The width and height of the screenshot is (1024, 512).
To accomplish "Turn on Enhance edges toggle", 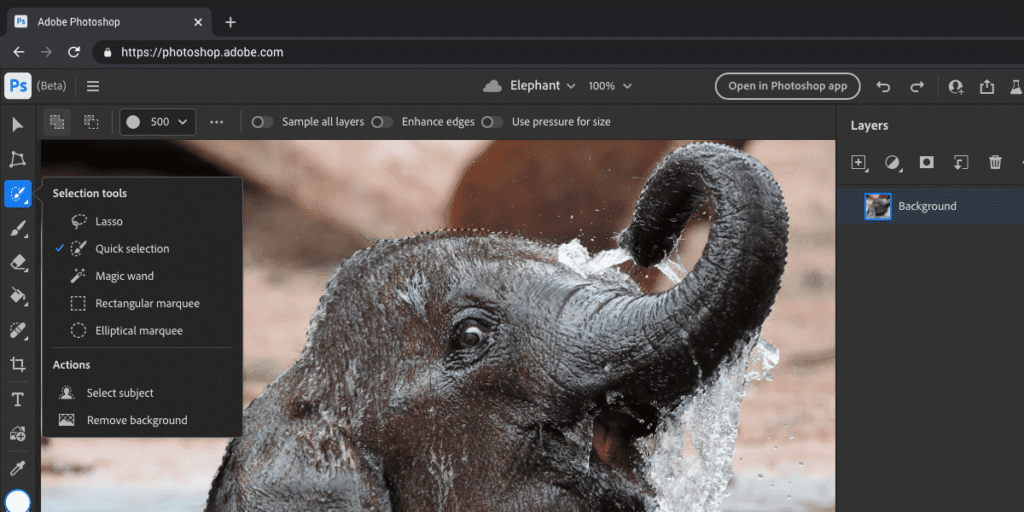I will 381,122.
